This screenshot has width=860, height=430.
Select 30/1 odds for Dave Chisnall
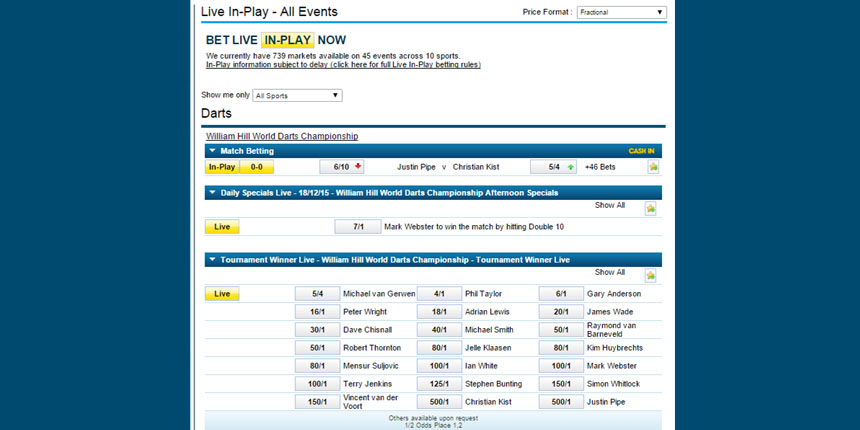tap(318, 330)
